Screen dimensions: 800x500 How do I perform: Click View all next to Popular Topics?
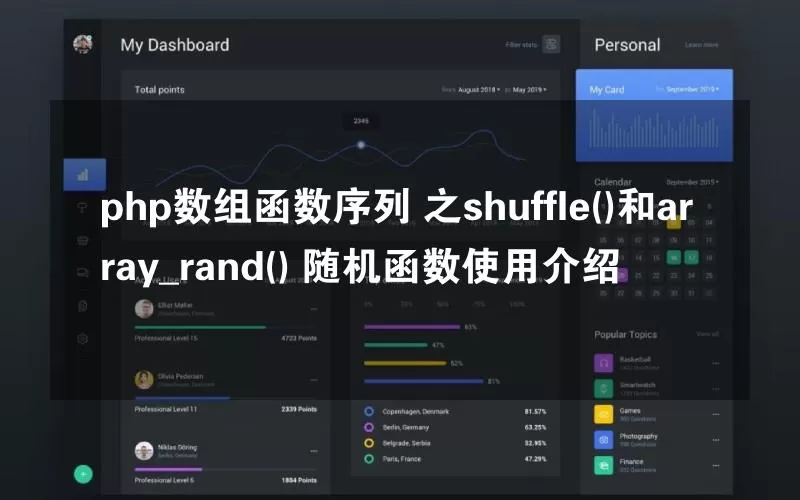[708, 334]
